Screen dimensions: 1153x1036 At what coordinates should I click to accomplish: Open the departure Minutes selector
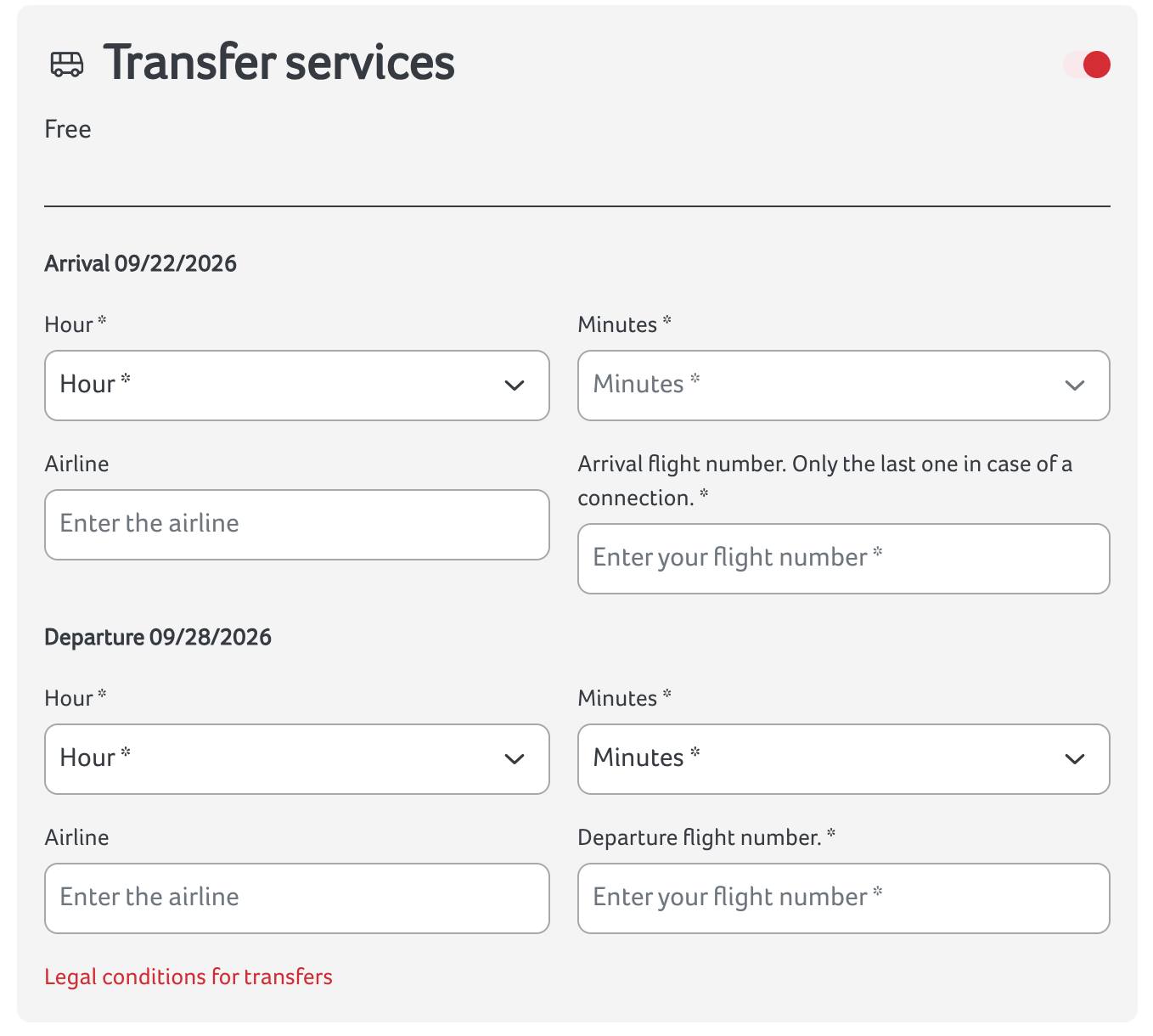(x=843, y=759)
